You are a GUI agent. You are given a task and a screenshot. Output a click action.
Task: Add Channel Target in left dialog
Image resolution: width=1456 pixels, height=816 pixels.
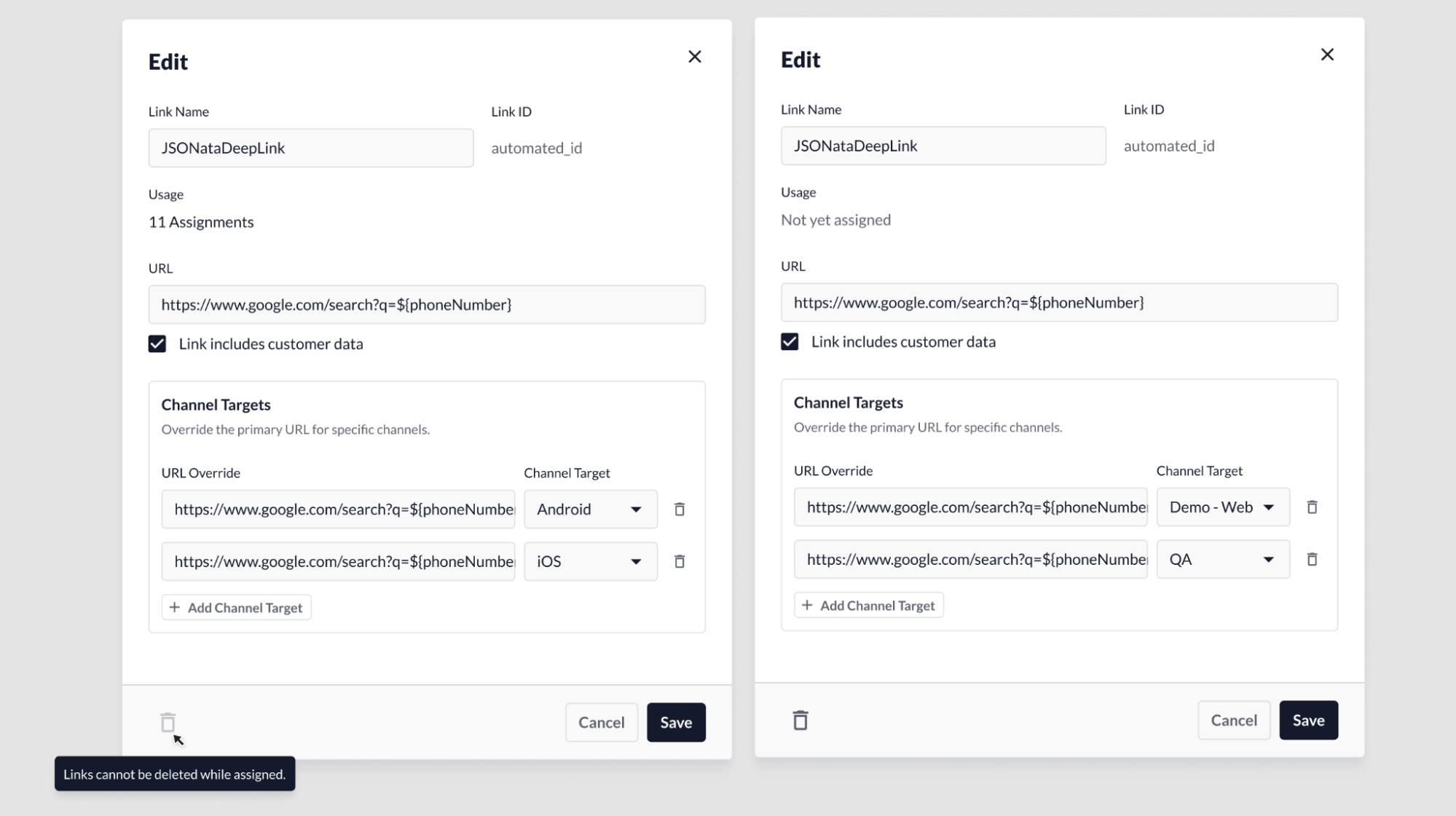(x=237, y=608)
